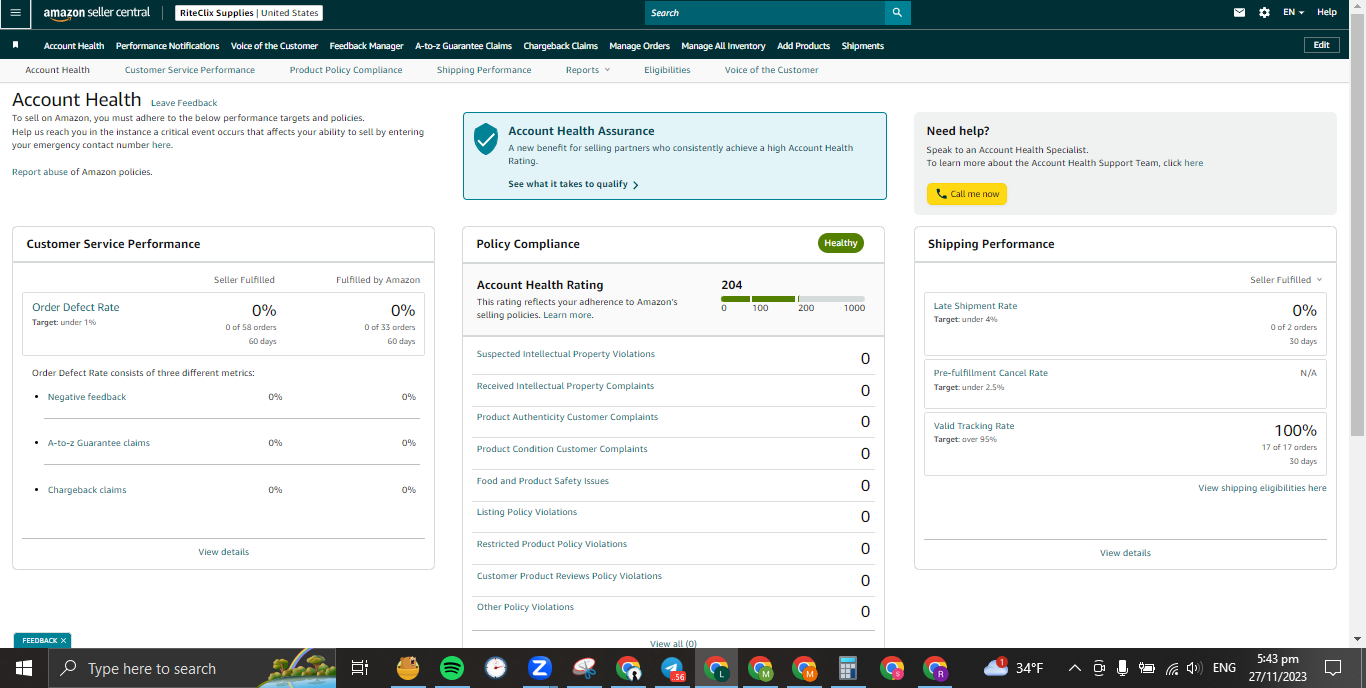Open Zalo app from the taskbar
1366x688 pixels.
pyautogui.click(x=540, y=668)
